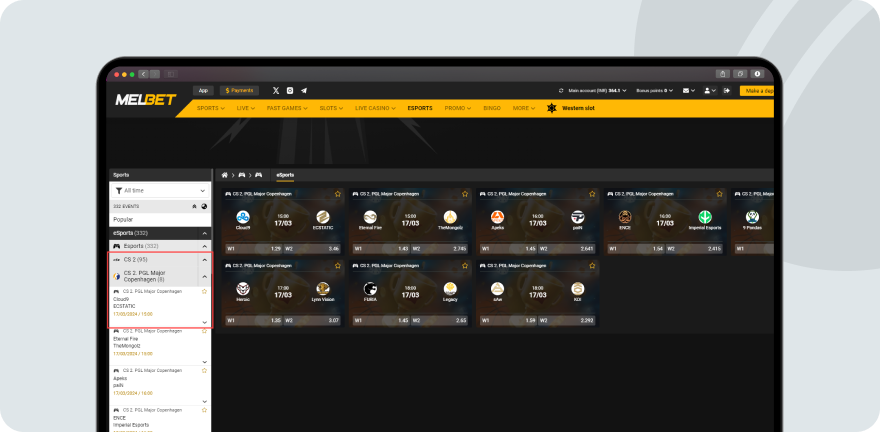Select the ESPORTS menu item
This screenshot has width=880, height=432.
420,108
